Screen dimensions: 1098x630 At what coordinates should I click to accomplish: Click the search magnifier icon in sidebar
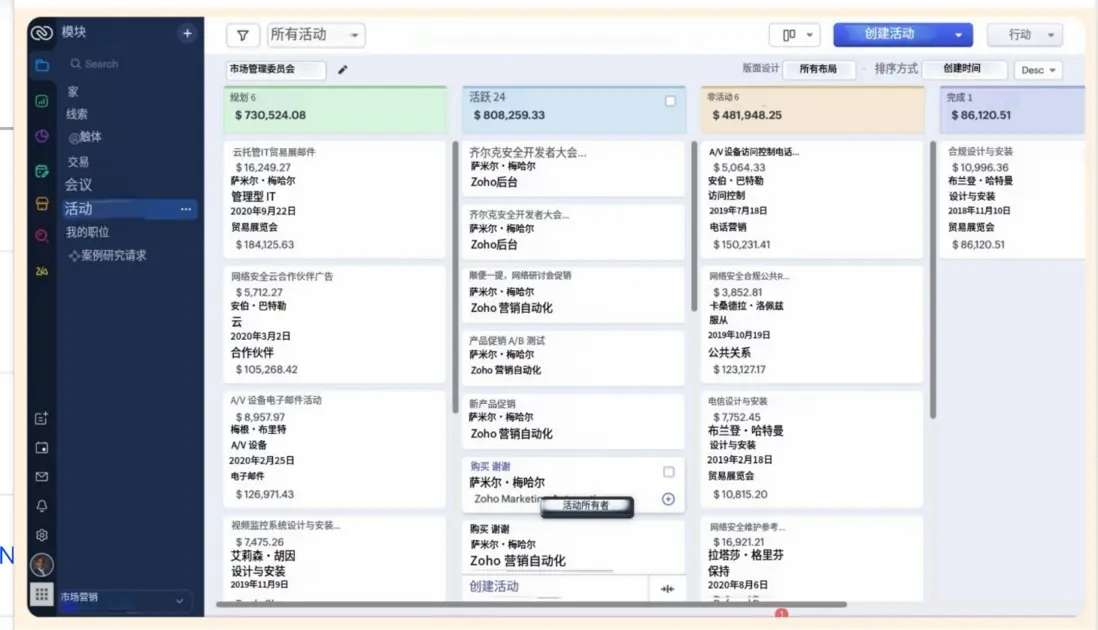(x=76, y=64)
